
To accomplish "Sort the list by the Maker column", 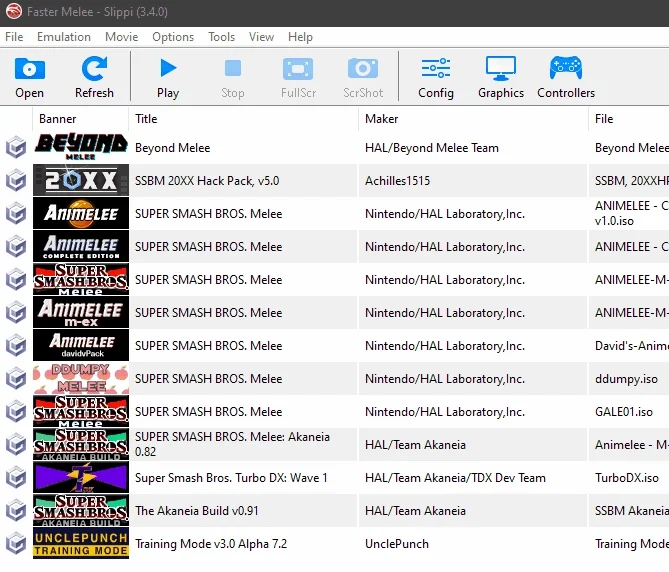I will (381, 119).
